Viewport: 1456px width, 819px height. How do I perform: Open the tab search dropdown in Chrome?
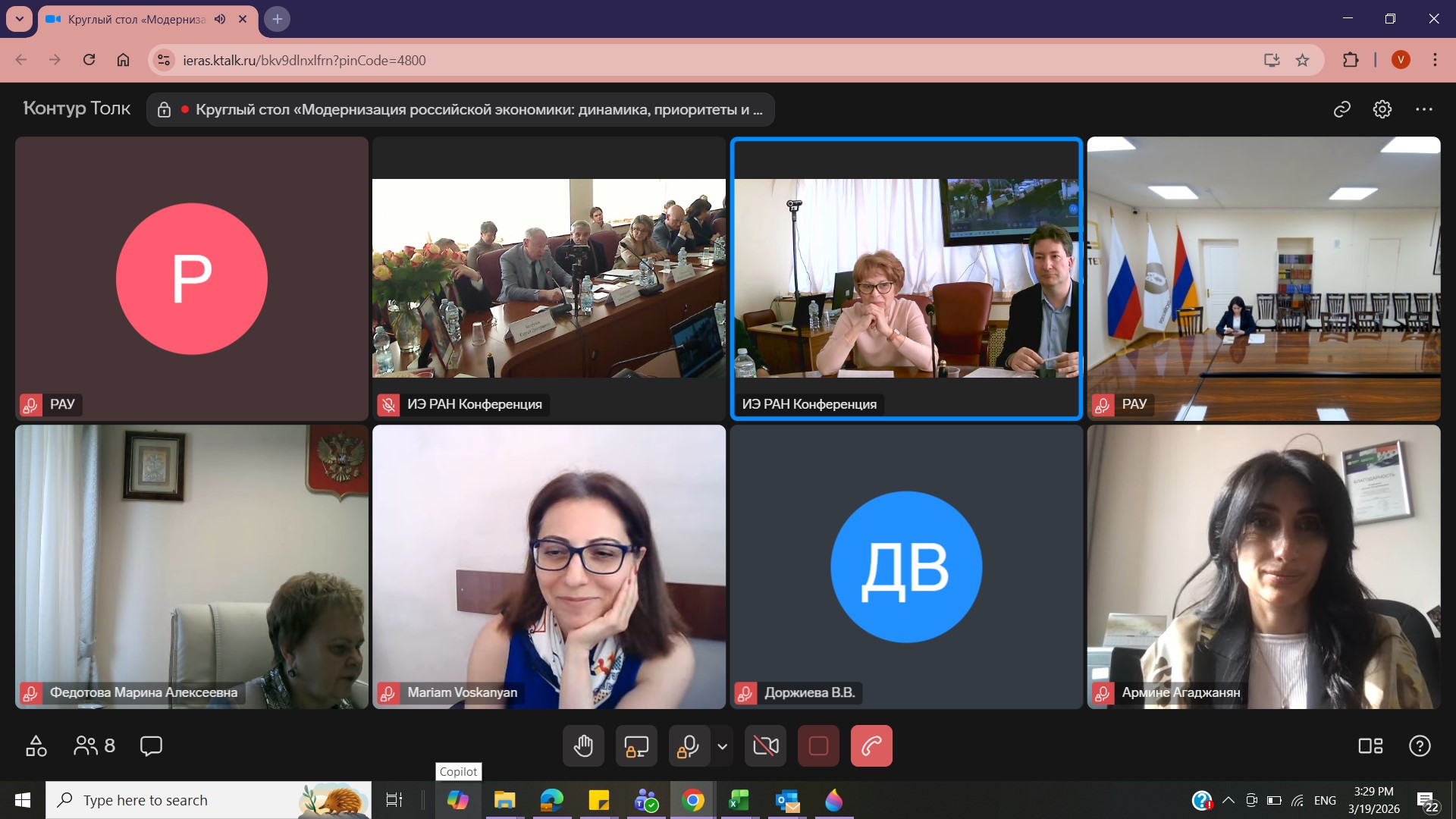point(19,19)
